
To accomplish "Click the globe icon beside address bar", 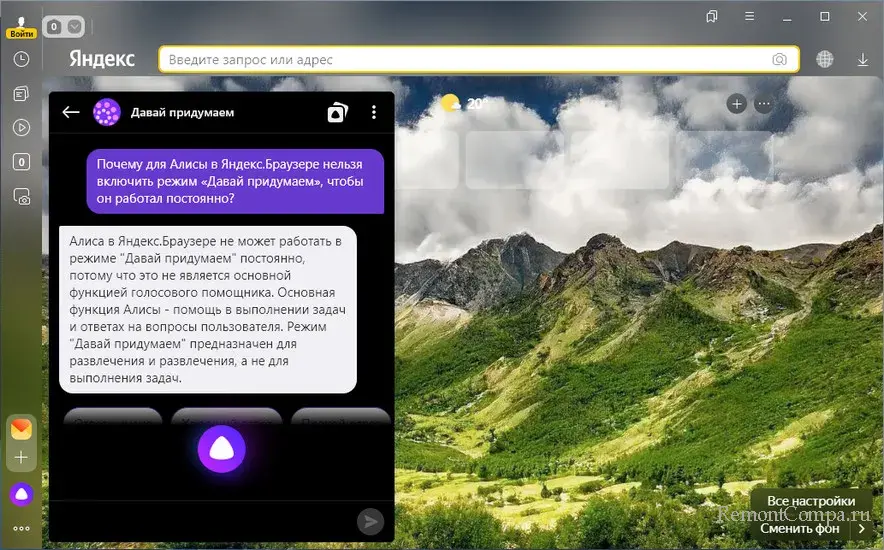I will point(825,60).
